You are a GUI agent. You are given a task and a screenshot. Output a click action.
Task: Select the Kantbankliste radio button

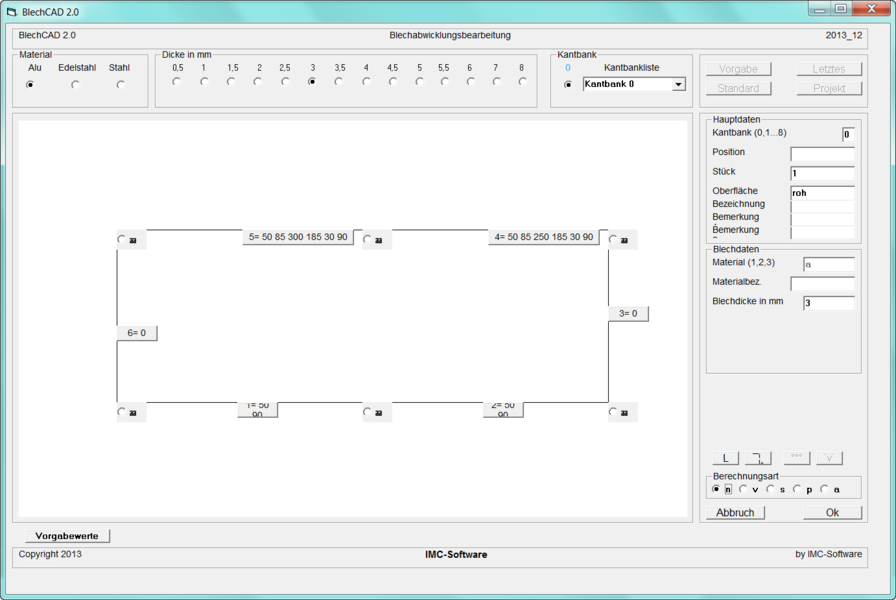tap(567, 85)
